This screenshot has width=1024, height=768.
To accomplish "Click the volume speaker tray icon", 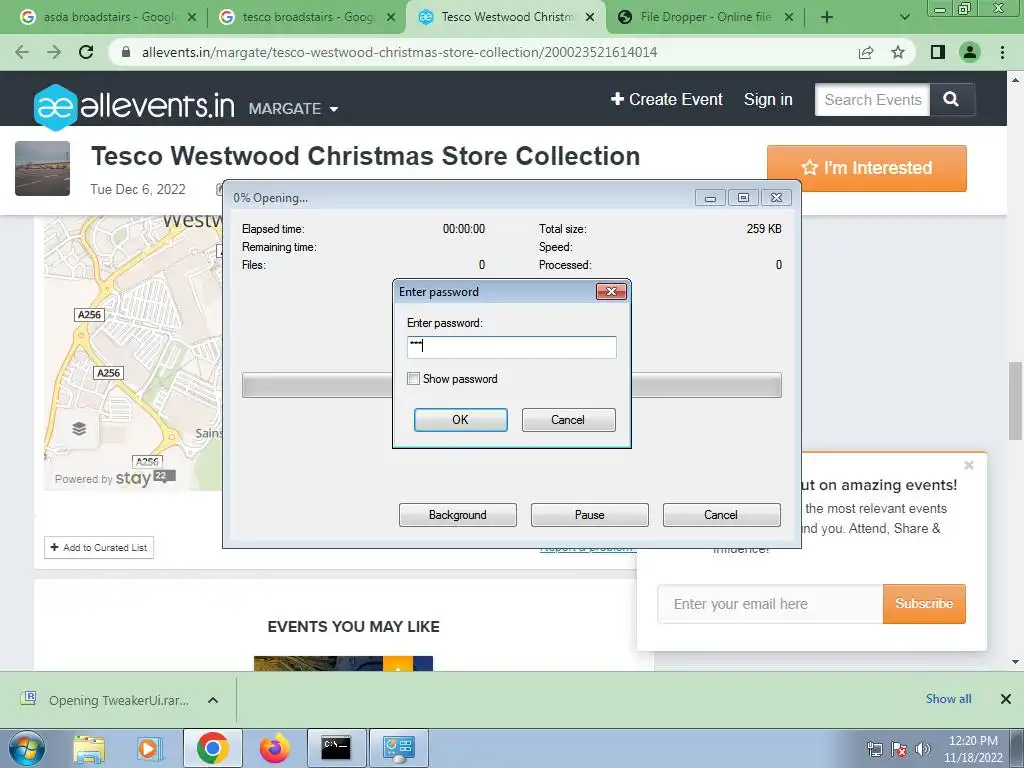I will click(922, 750).
